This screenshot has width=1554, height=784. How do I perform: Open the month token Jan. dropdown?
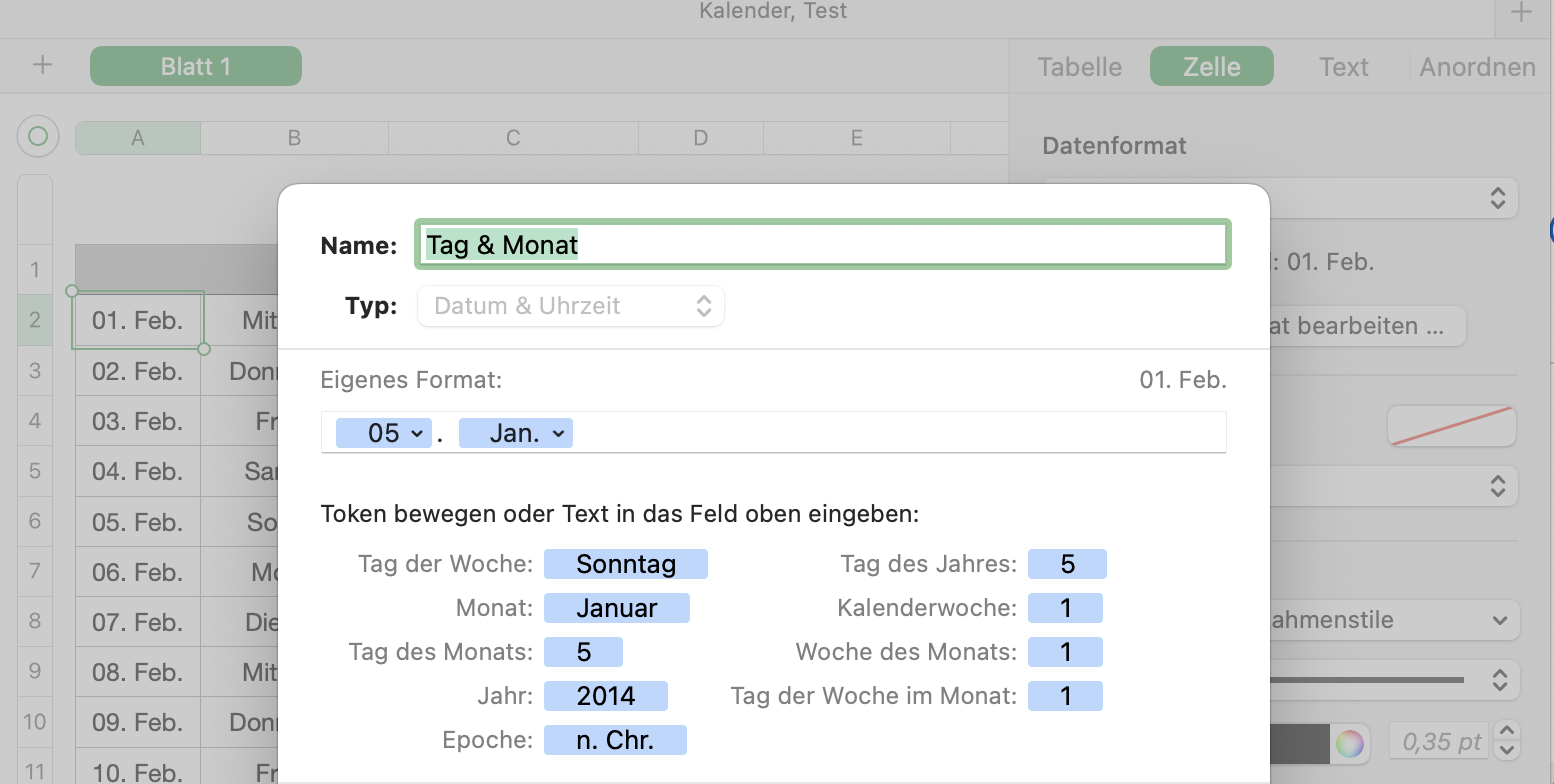pos(557,433)
